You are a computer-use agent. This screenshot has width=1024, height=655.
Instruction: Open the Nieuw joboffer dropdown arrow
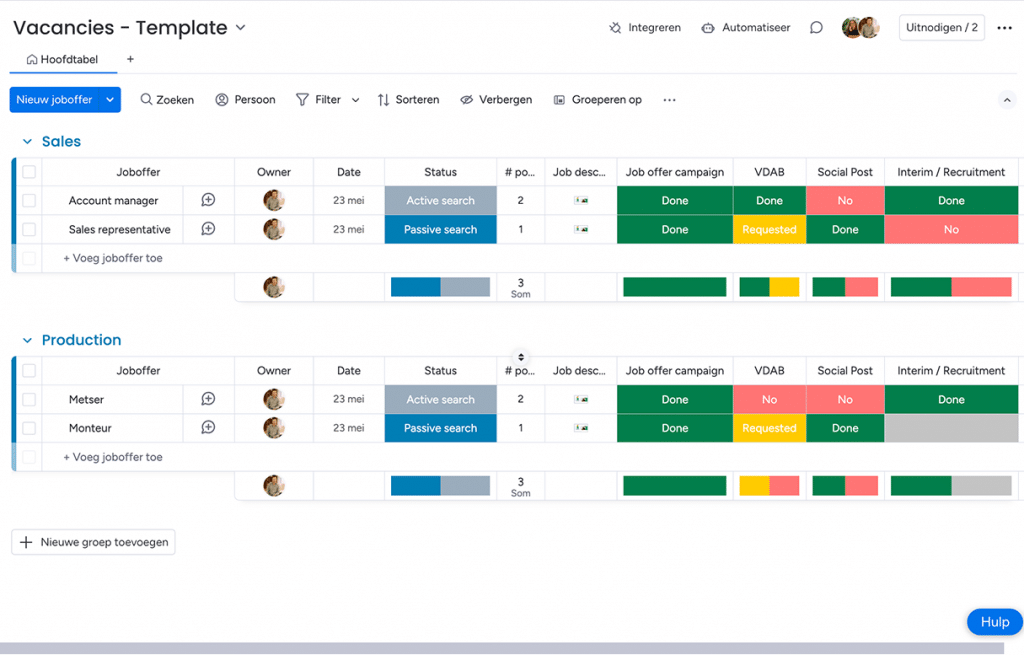pyautogui.click(x=110, y=99)
